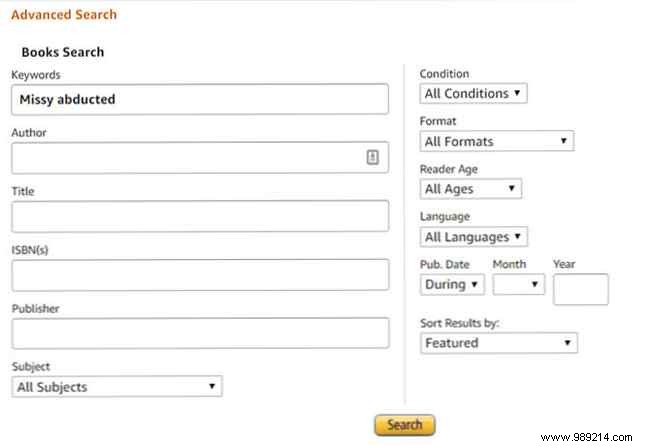Open the All Subjects dropdown
Screen dimensions: 647x446
point(117,387)
